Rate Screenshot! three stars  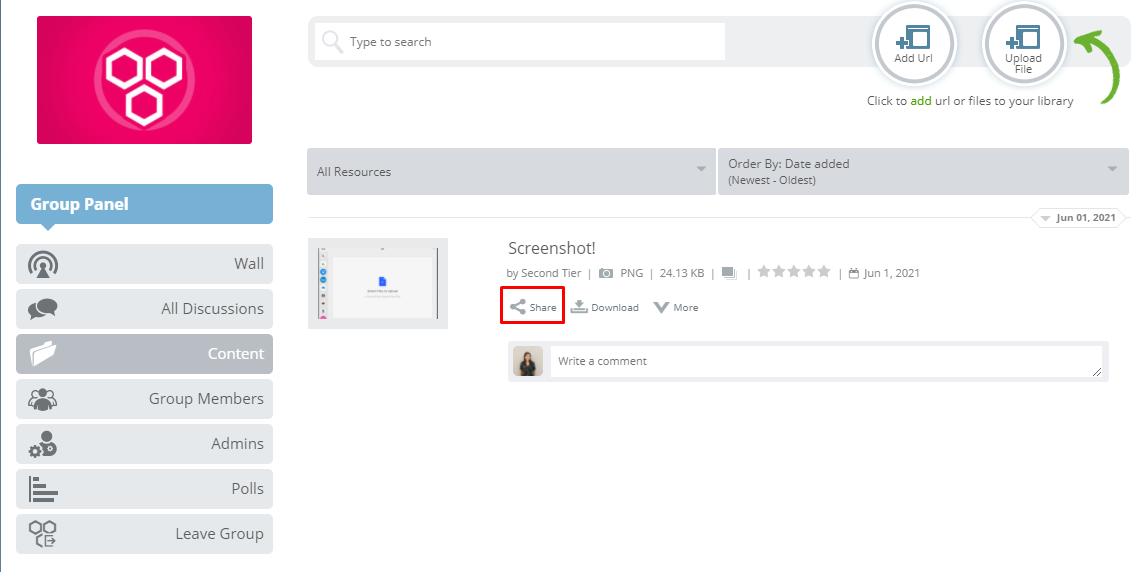point(794,272)
